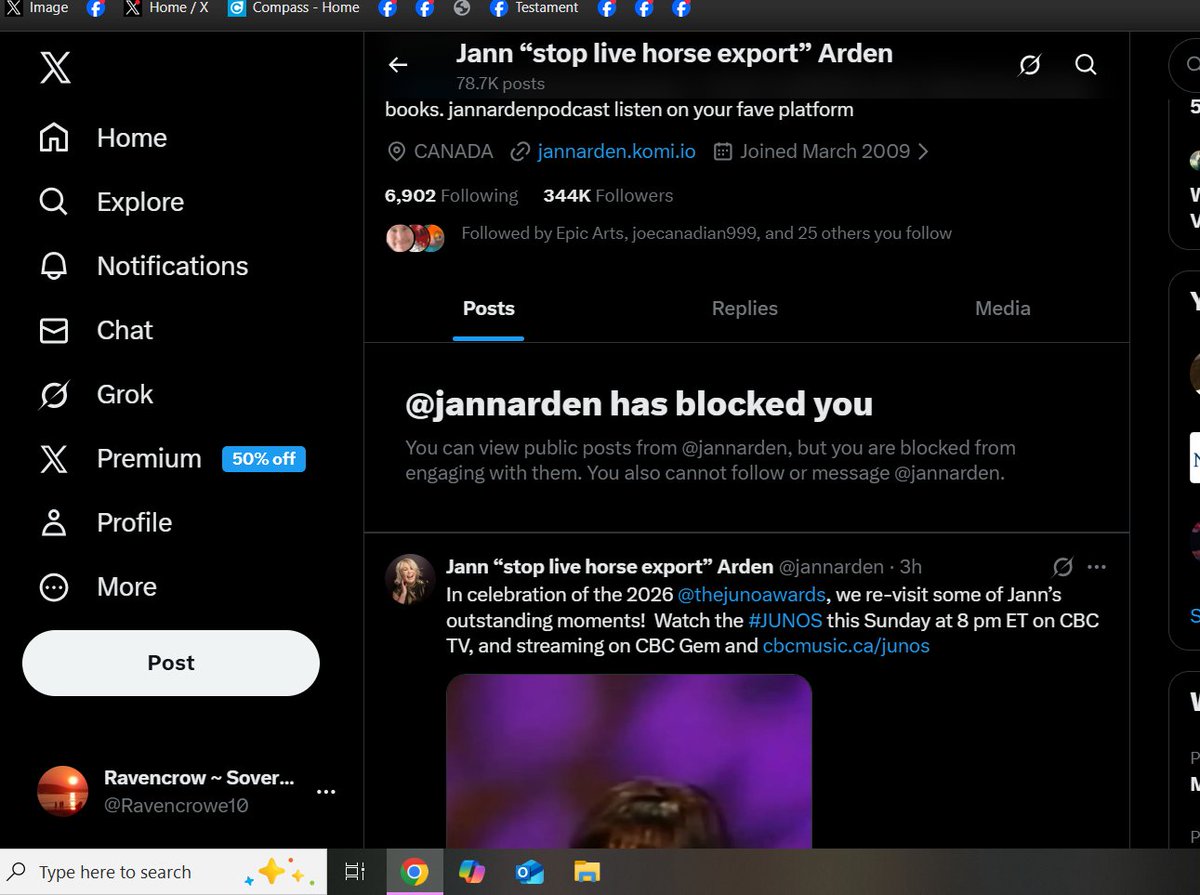Viewport: 1200px width, 895px height.
Task: Open Chat from the sidebar
Action: (96, 330)
